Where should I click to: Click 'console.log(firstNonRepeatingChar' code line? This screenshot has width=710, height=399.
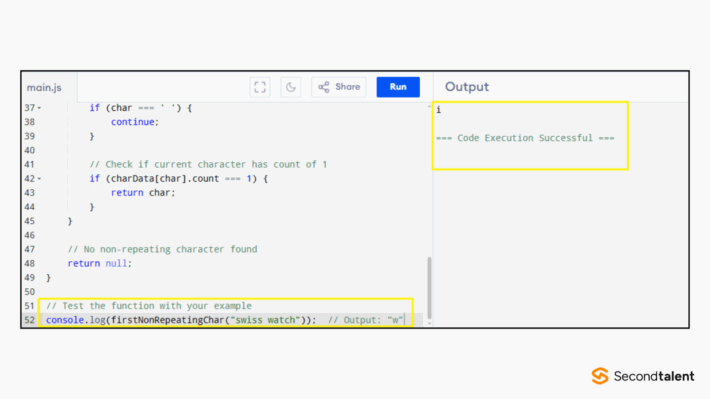pyautogui.click(x=181, y=320)
